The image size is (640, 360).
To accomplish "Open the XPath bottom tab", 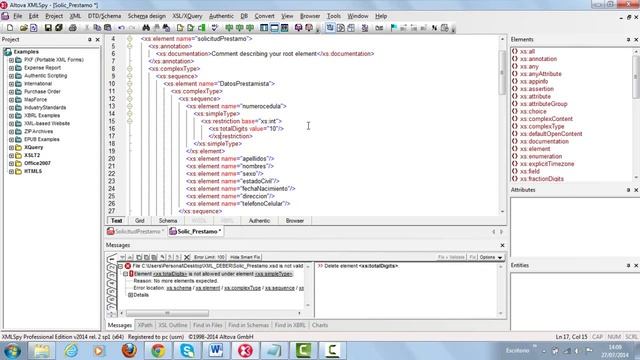I will point(145,325).
